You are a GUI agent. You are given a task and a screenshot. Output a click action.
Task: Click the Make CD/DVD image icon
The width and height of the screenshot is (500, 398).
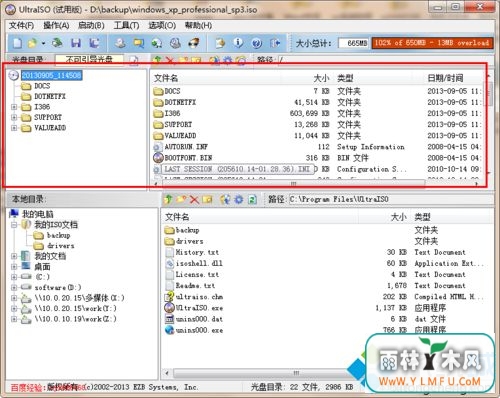click(121, 43)
